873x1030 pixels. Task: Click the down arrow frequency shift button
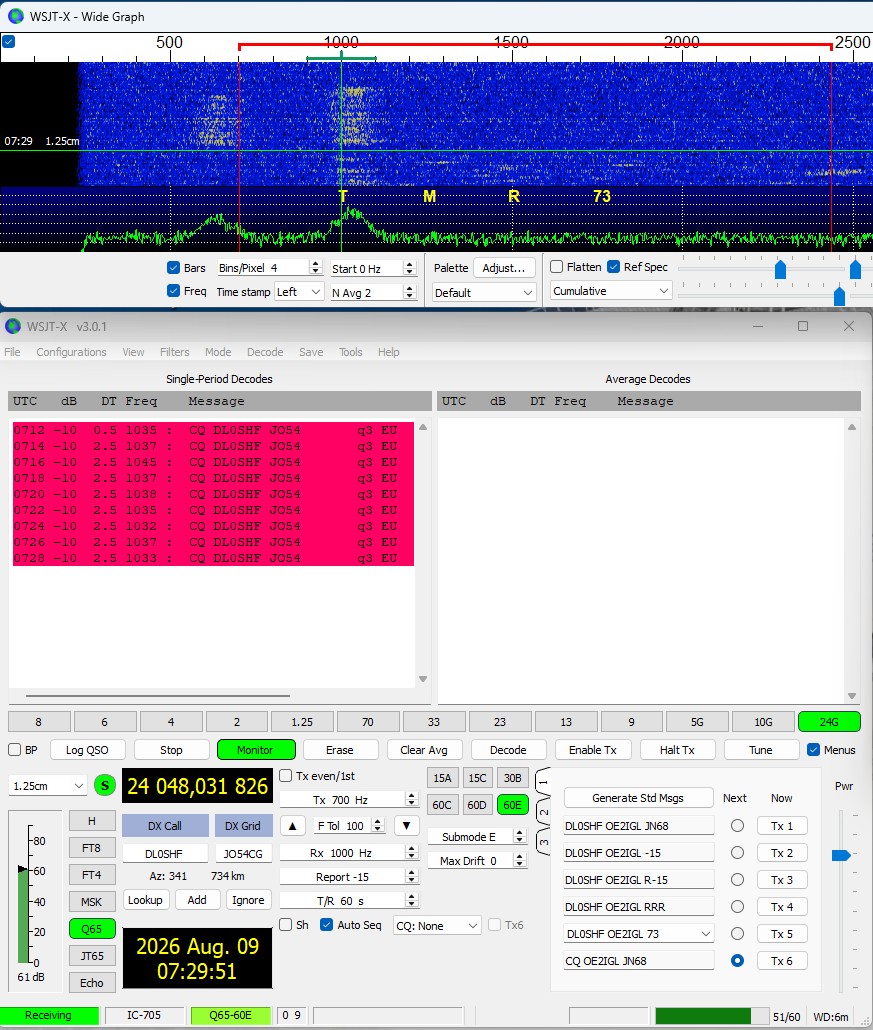coord(407,826)
